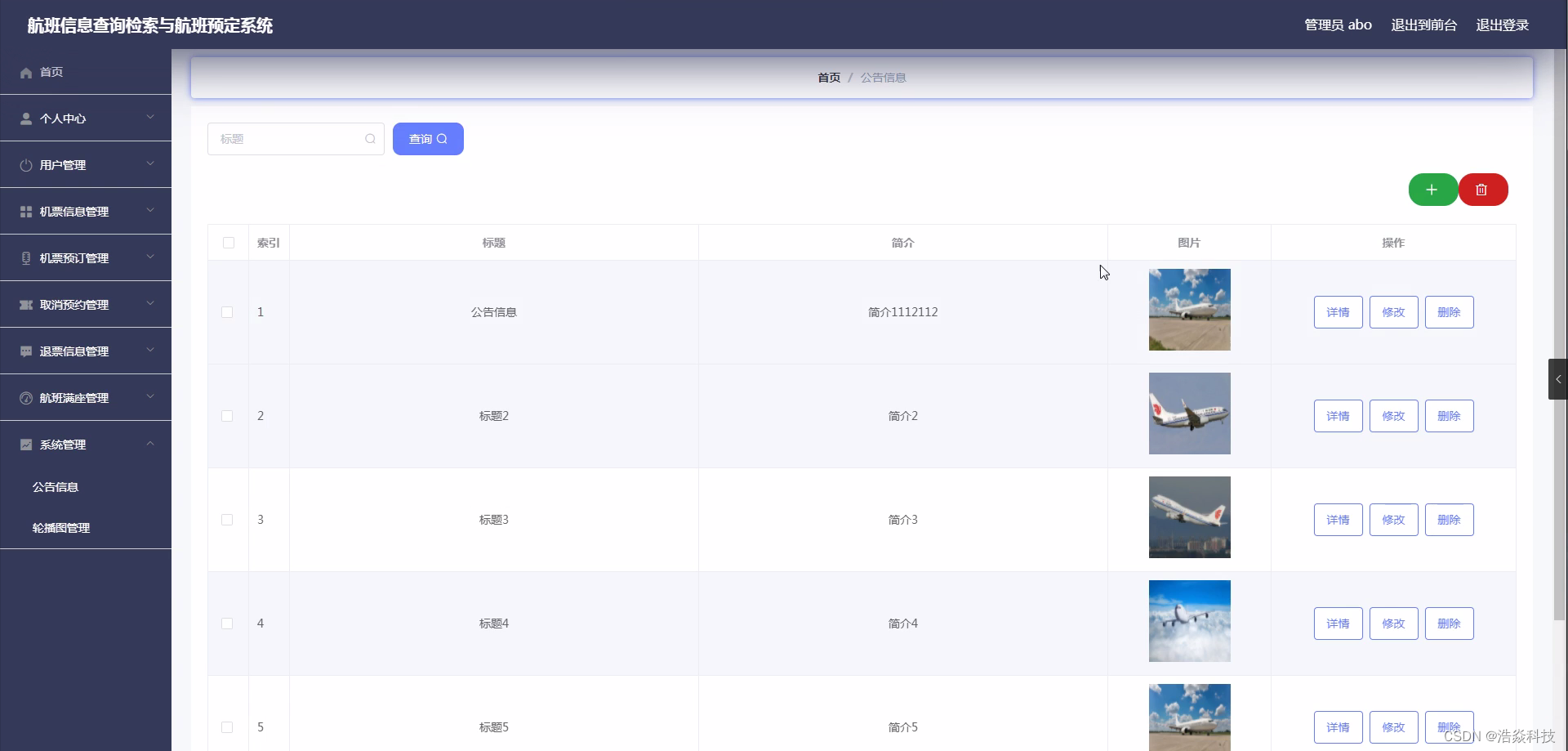Viewport: 1568px width, 751px height.
Task: Click 删除 for row 标题3
Action: click(x=1449, y=520)
